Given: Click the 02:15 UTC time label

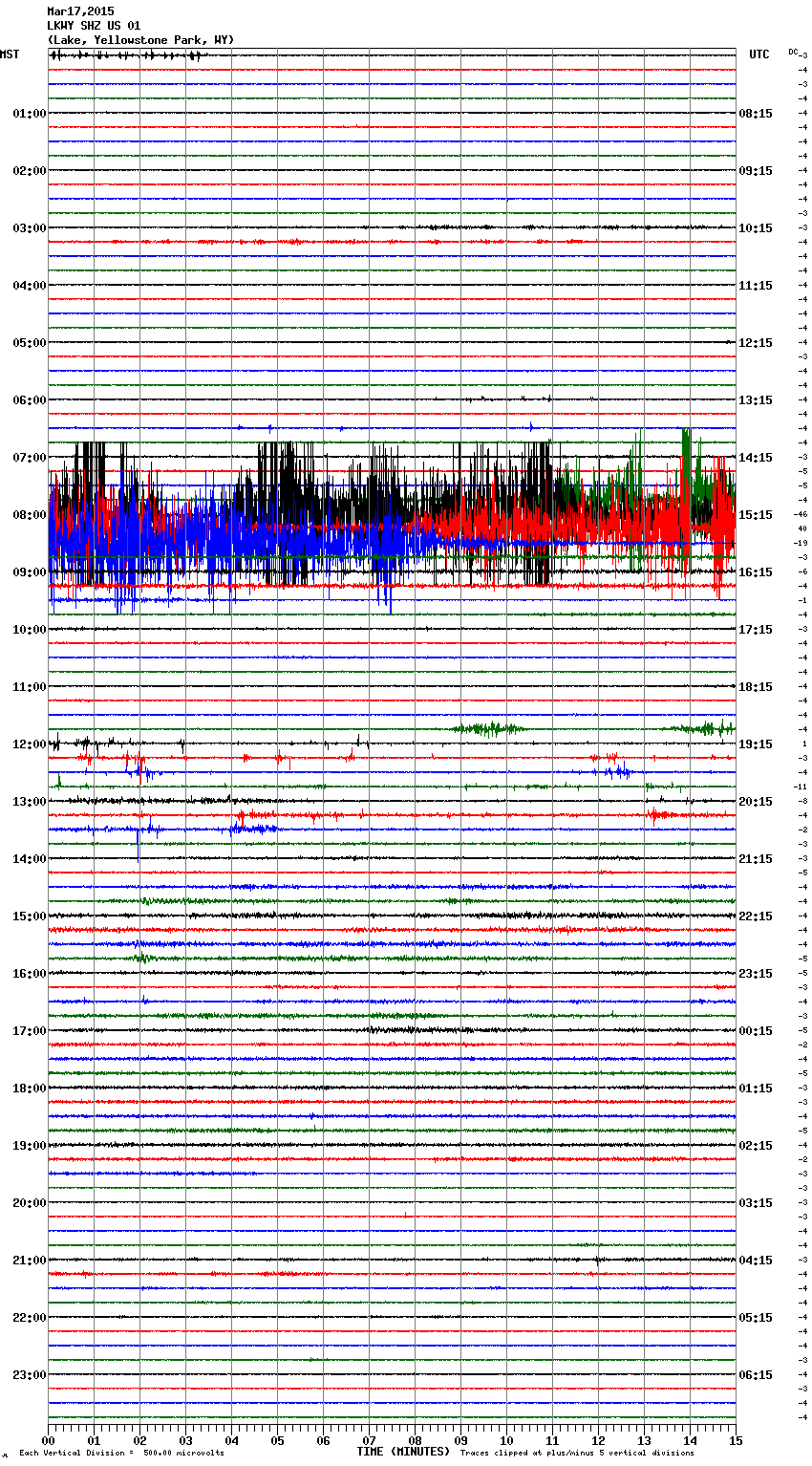Looking at the screenshot, I should click(756, 1146).
